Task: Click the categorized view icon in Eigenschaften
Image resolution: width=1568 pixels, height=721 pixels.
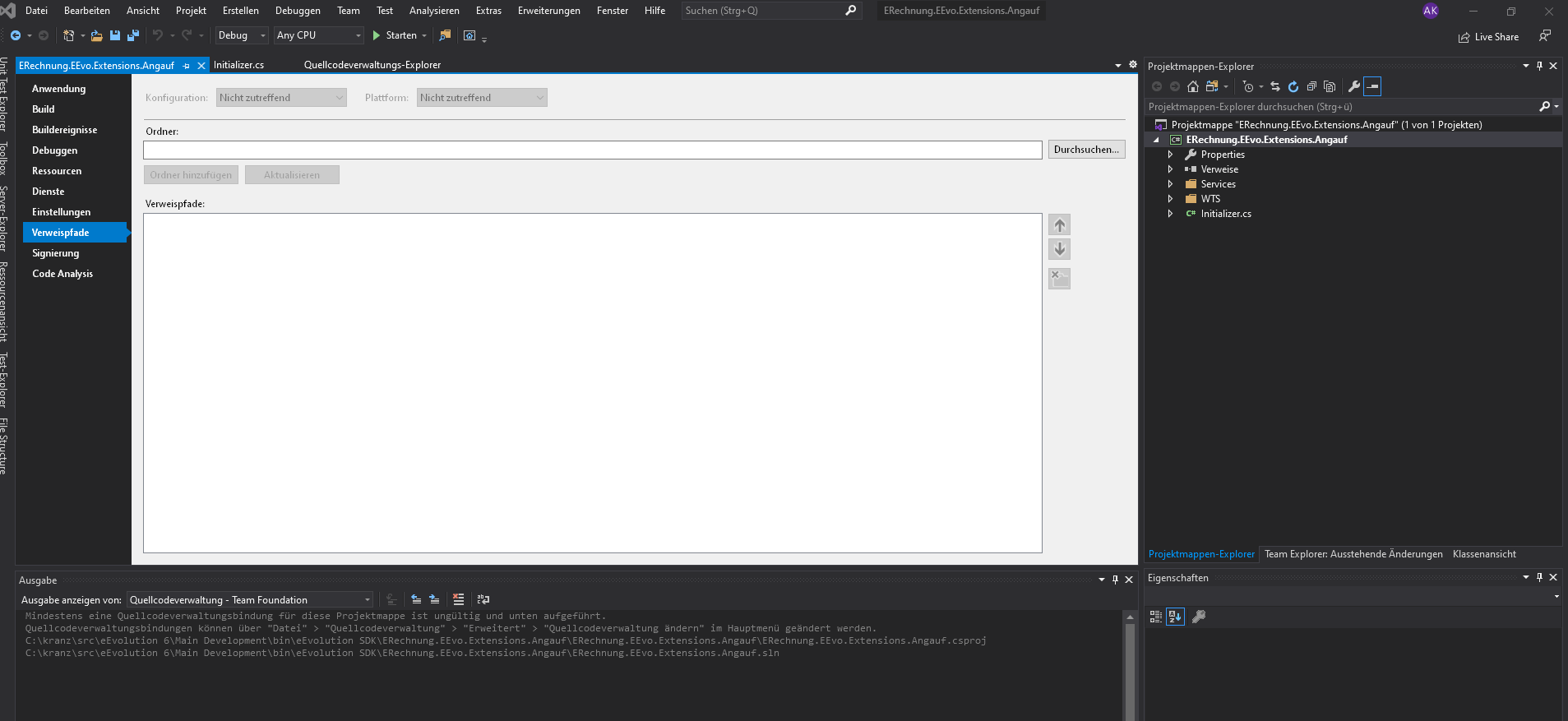Action: click(x=1156, y=617)
